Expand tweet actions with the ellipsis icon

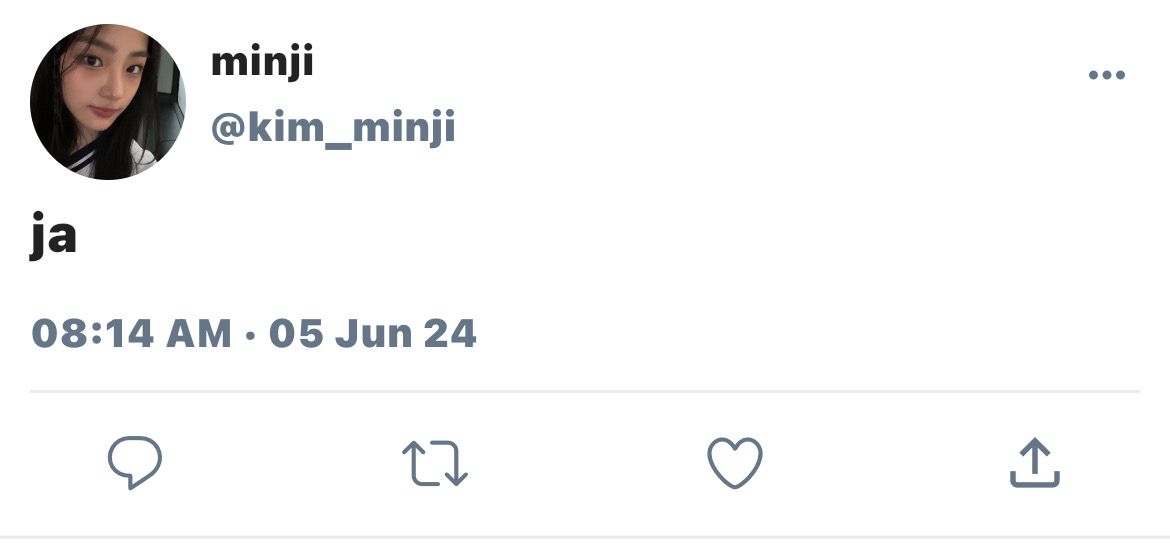(x=1107, y=75)
